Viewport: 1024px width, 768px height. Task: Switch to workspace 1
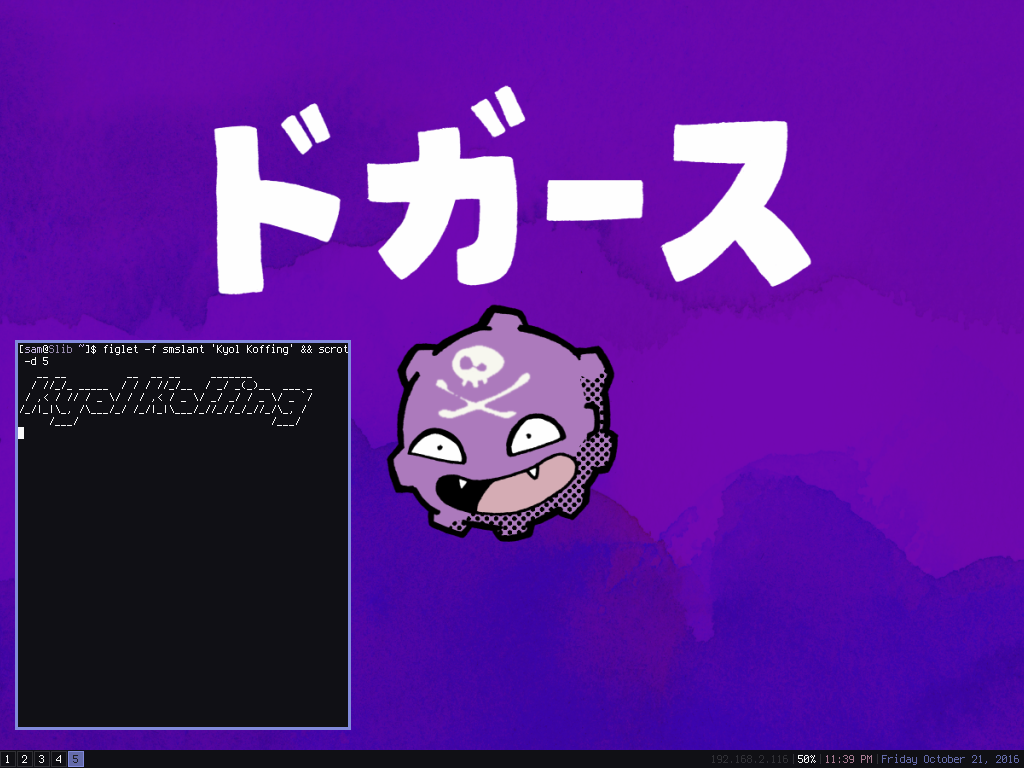pos(8,759)
